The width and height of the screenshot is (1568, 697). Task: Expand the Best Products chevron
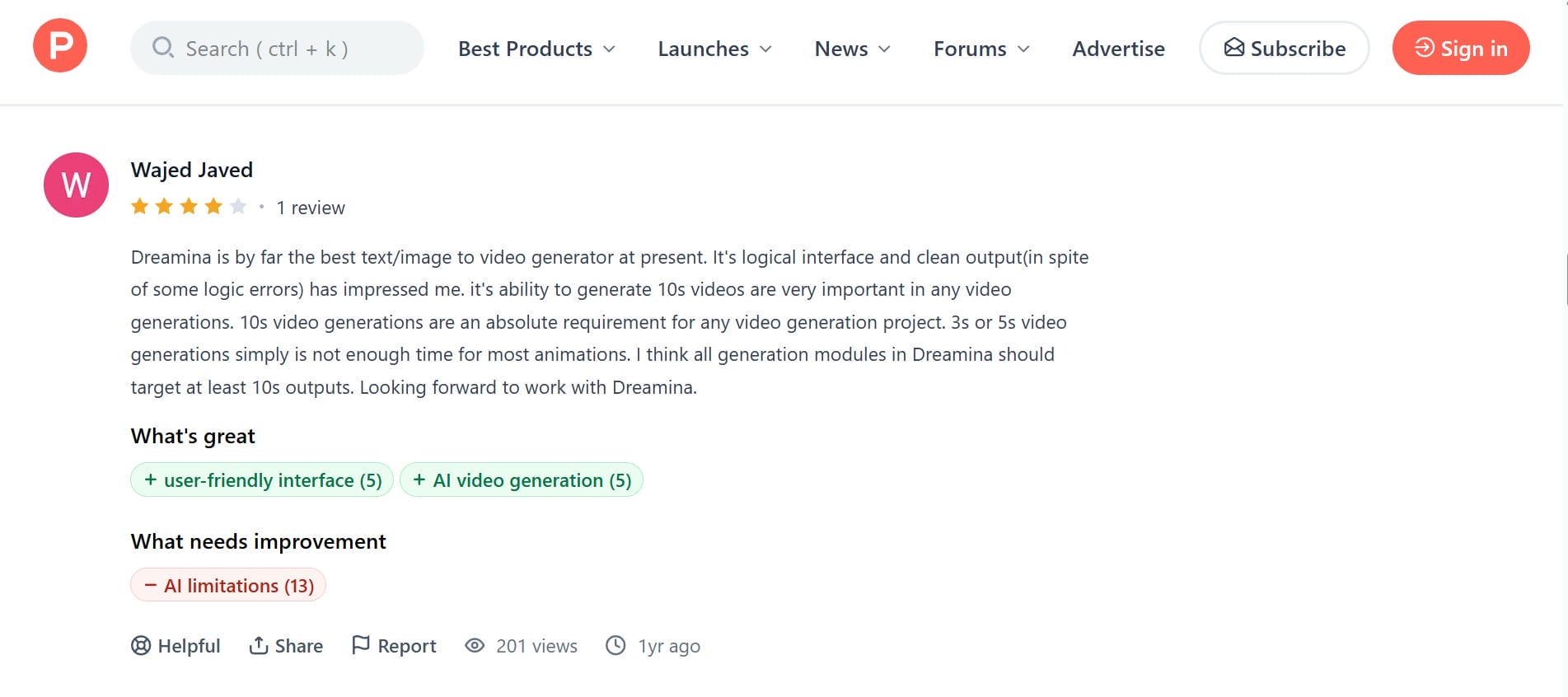click(x=609, y=49)
